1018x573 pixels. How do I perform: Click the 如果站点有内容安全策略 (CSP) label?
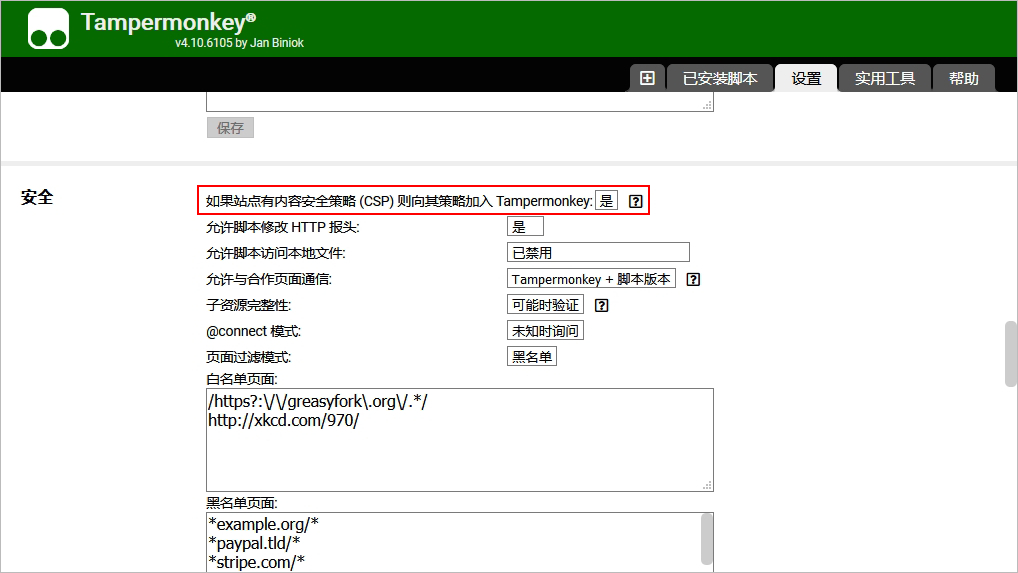coord(399,201)
